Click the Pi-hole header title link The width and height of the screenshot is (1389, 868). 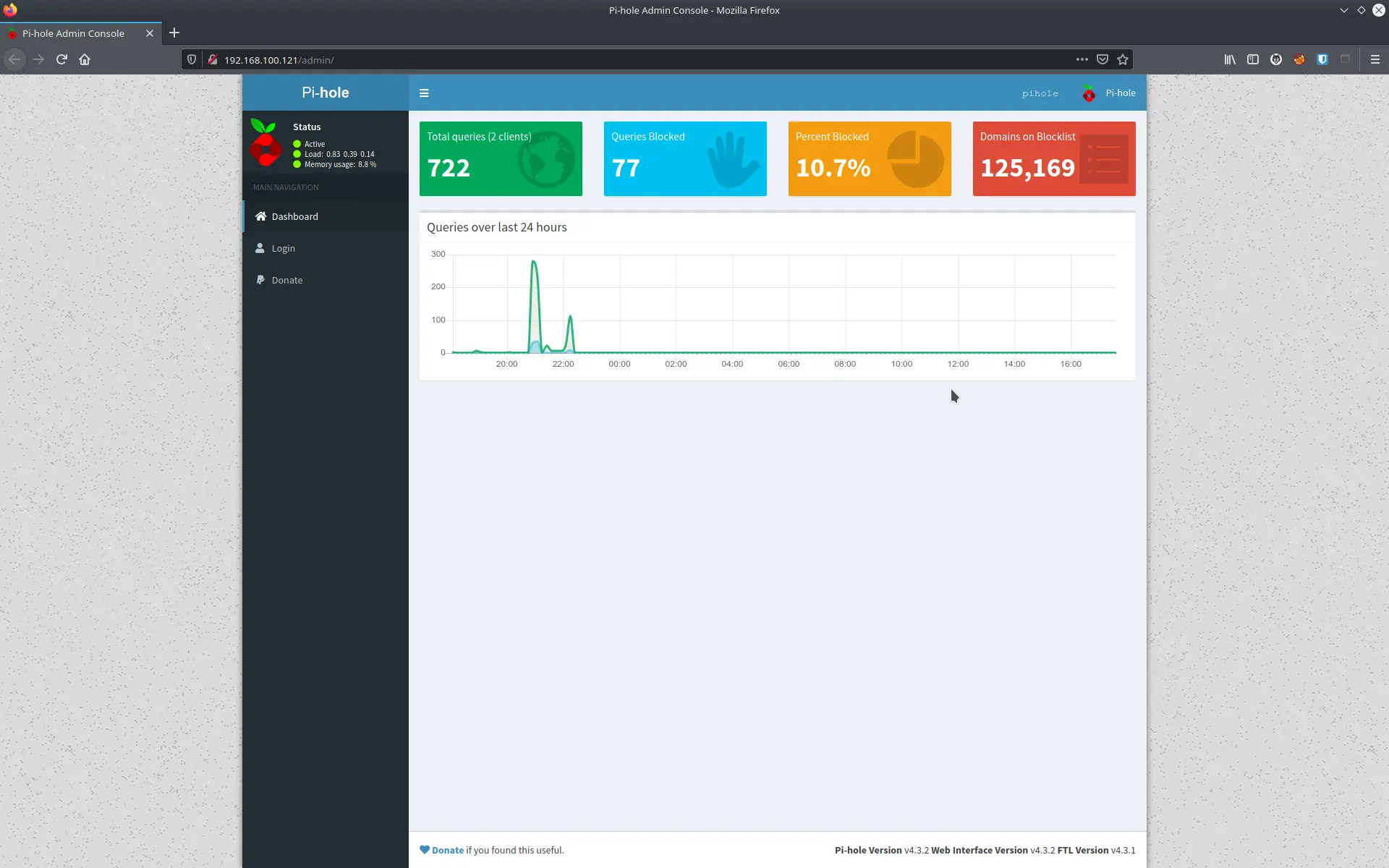click(x=325, y=93)
